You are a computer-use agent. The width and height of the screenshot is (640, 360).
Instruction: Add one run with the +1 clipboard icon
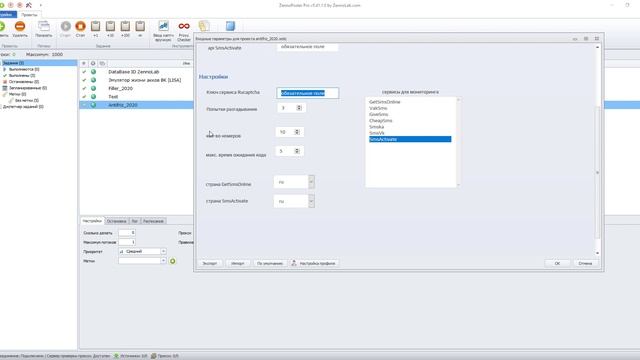pyautogui.click(x=96, y=27)
